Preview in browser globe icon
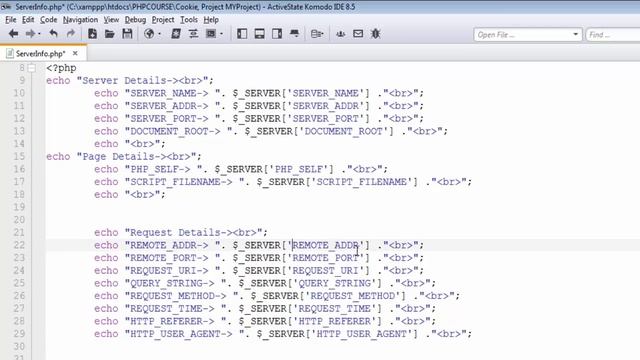 [149, 34]
